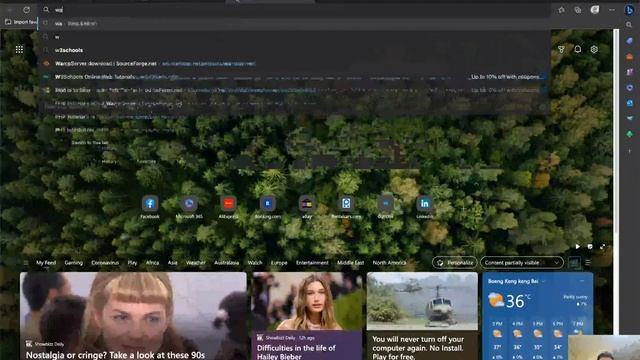Select the Africa feed tab
The height and width of the screenshot is (360, 640).
(152, 263)
